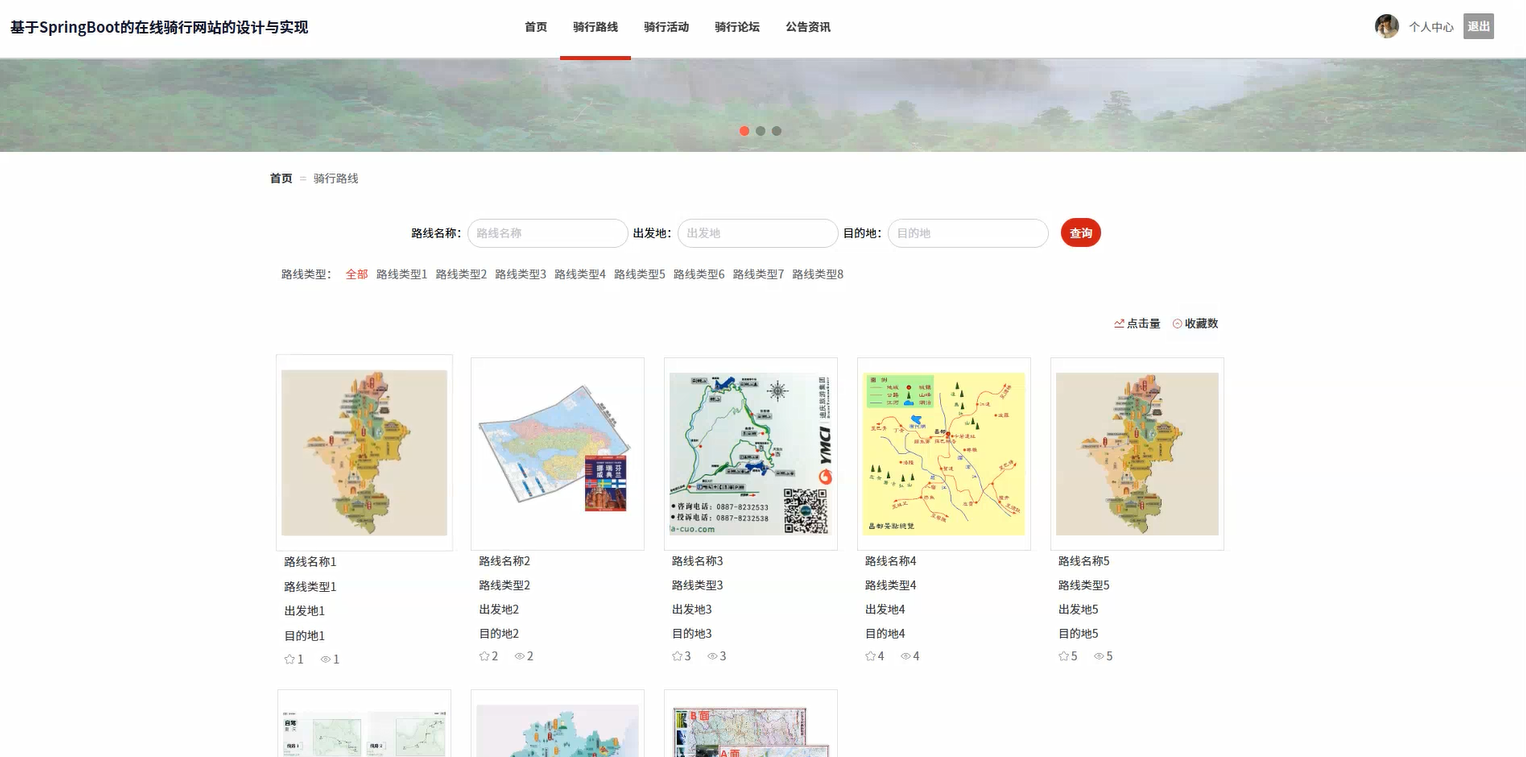Click the trending chart icon beside 点击量
Screen dimensions: 1526x757
click(x=1119, y=323)
